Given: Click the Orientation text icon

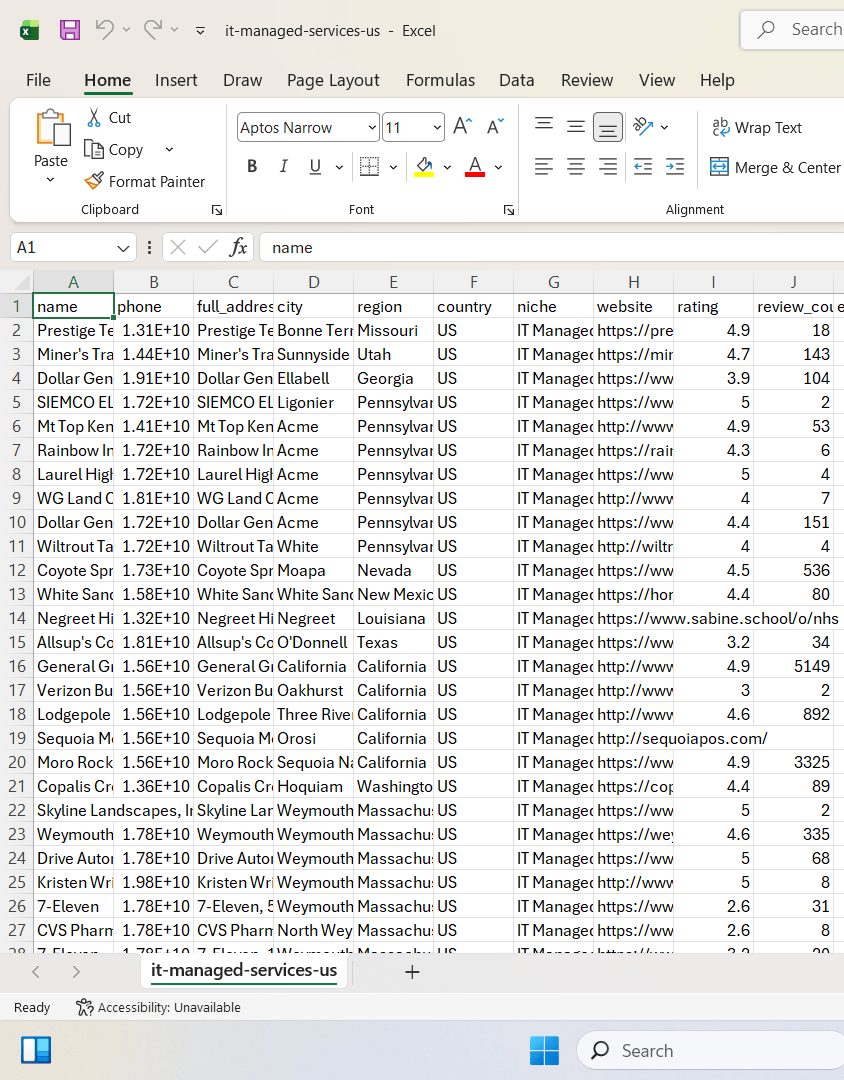Looking at the screenshot, I should click(x=643, y=126).
